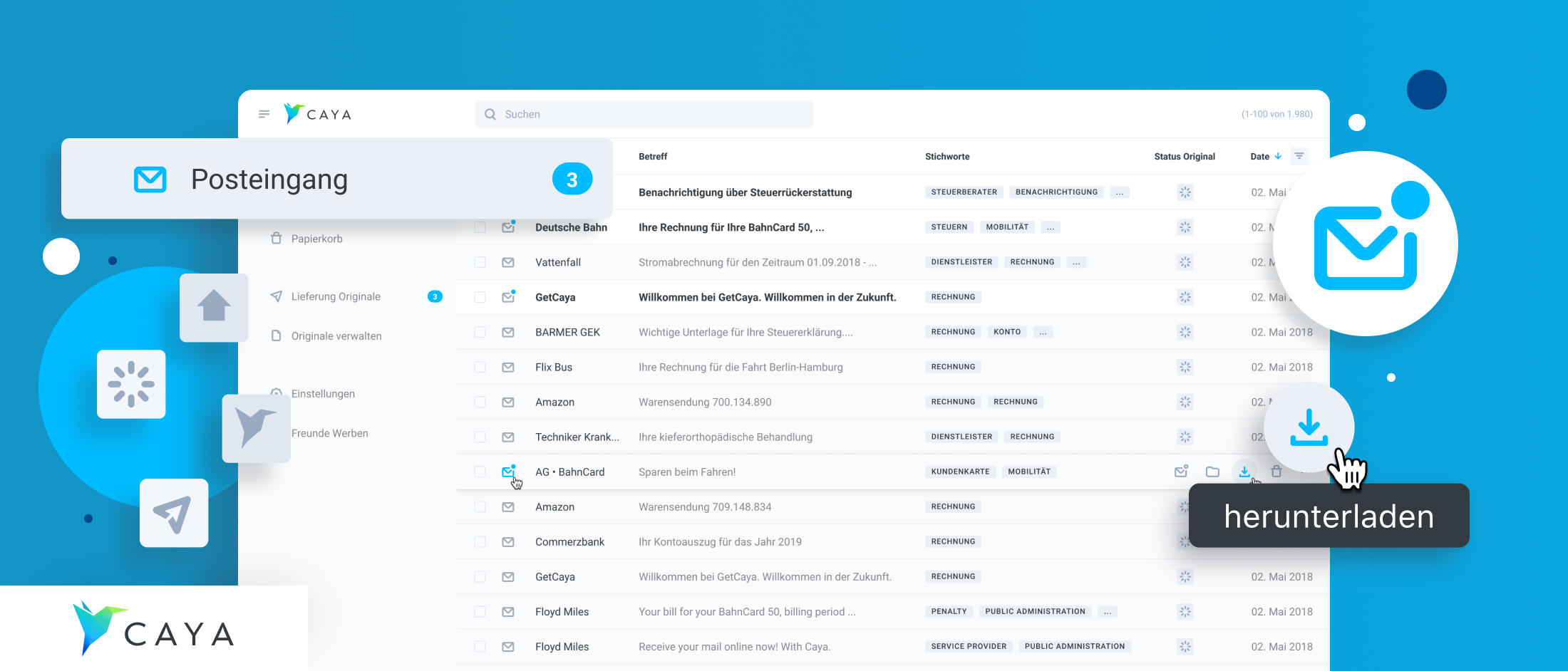The image size is (1568, 671).
Task: Click the envelope icon in the Flix Bus row
Action: (508, 367)
